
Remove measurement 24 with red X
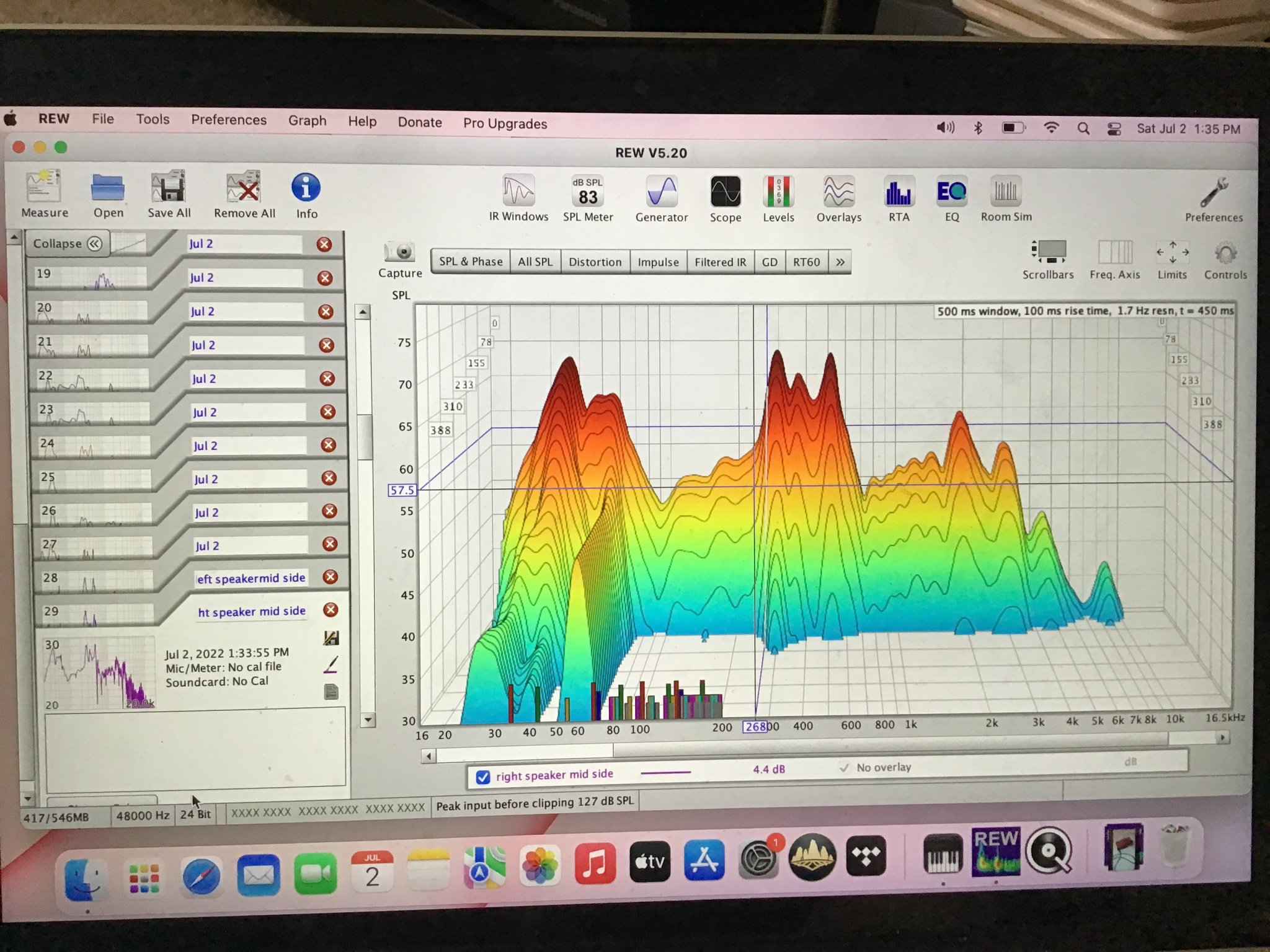[x=329, y=444]
